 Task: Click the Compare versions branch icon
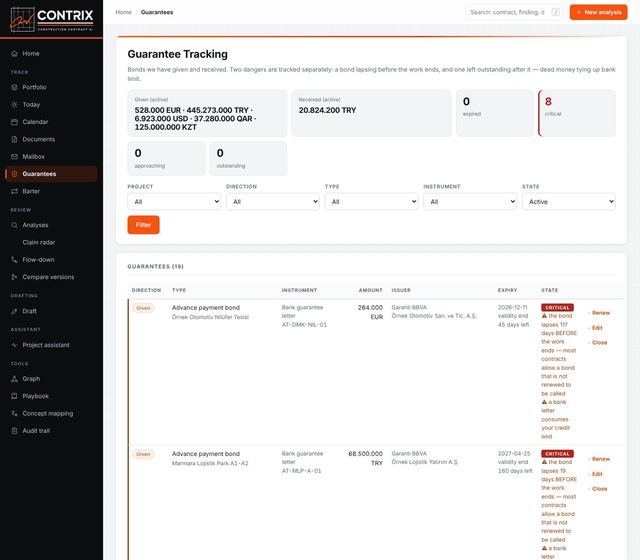tap(14, 277)
